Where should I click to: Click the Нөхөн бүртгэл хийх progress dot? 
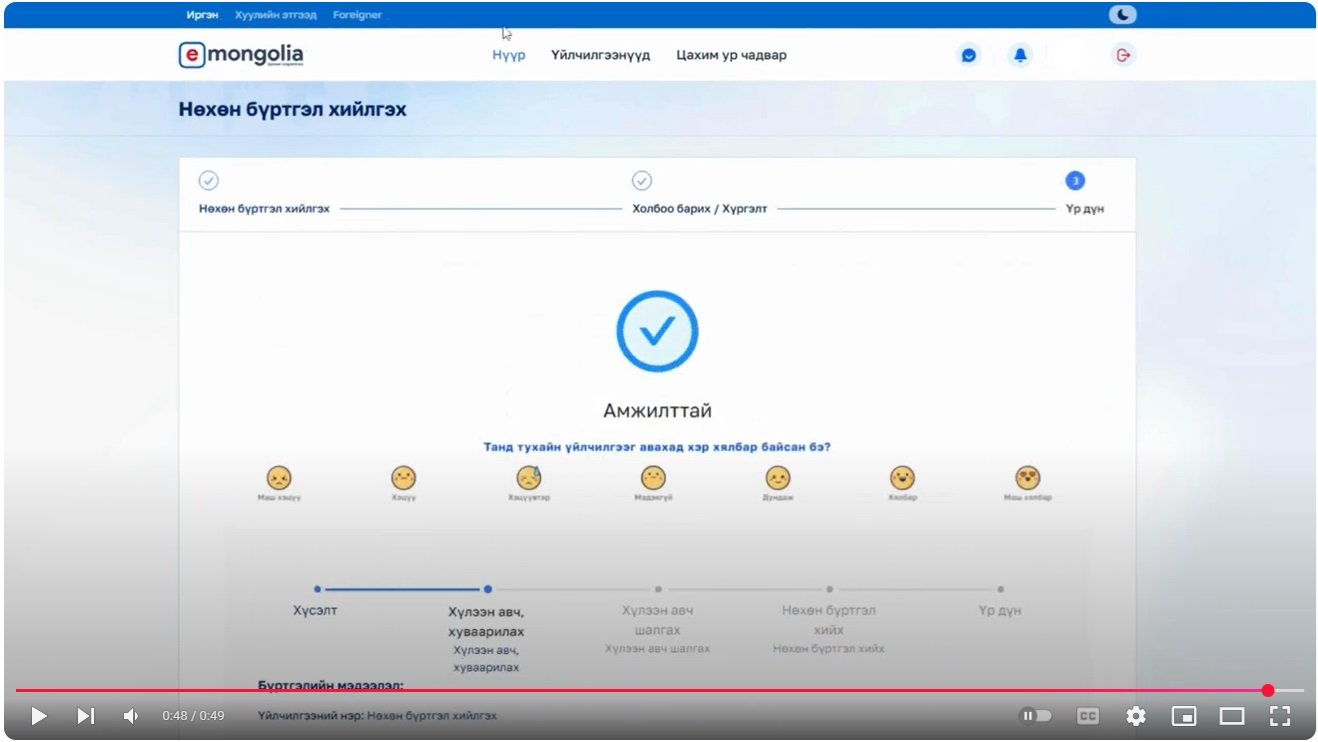pos(829,589)
